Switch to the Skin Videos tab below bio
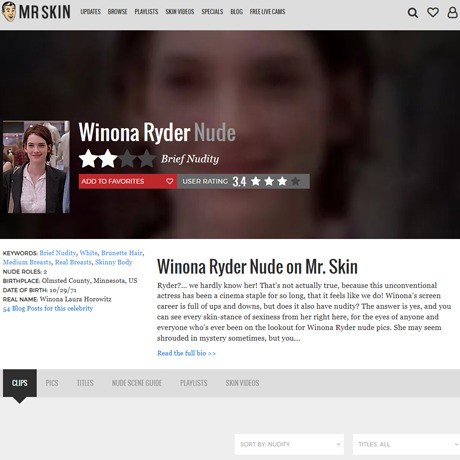The height and width of the screenshot is (460, 460). (242, 383)
